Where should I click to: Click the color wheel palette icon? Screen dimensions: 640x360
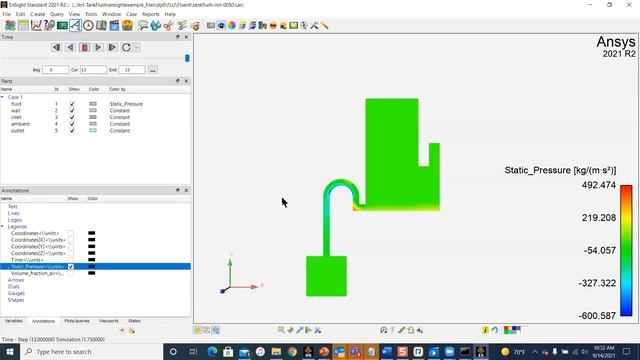point(232,25)
